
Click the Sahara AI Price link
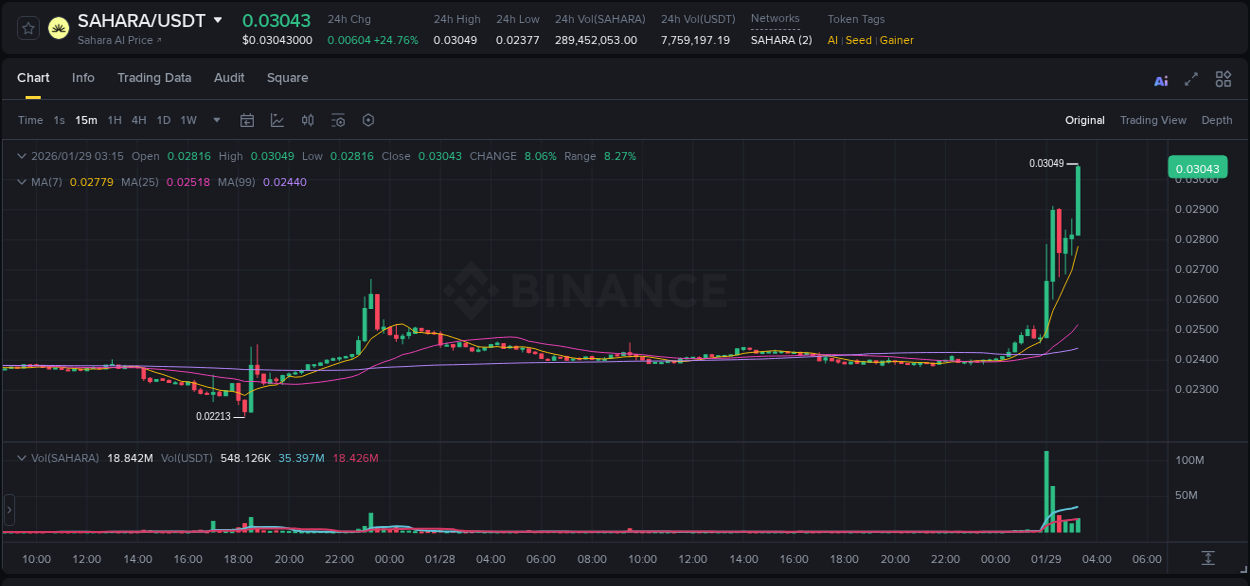(119, 40)
